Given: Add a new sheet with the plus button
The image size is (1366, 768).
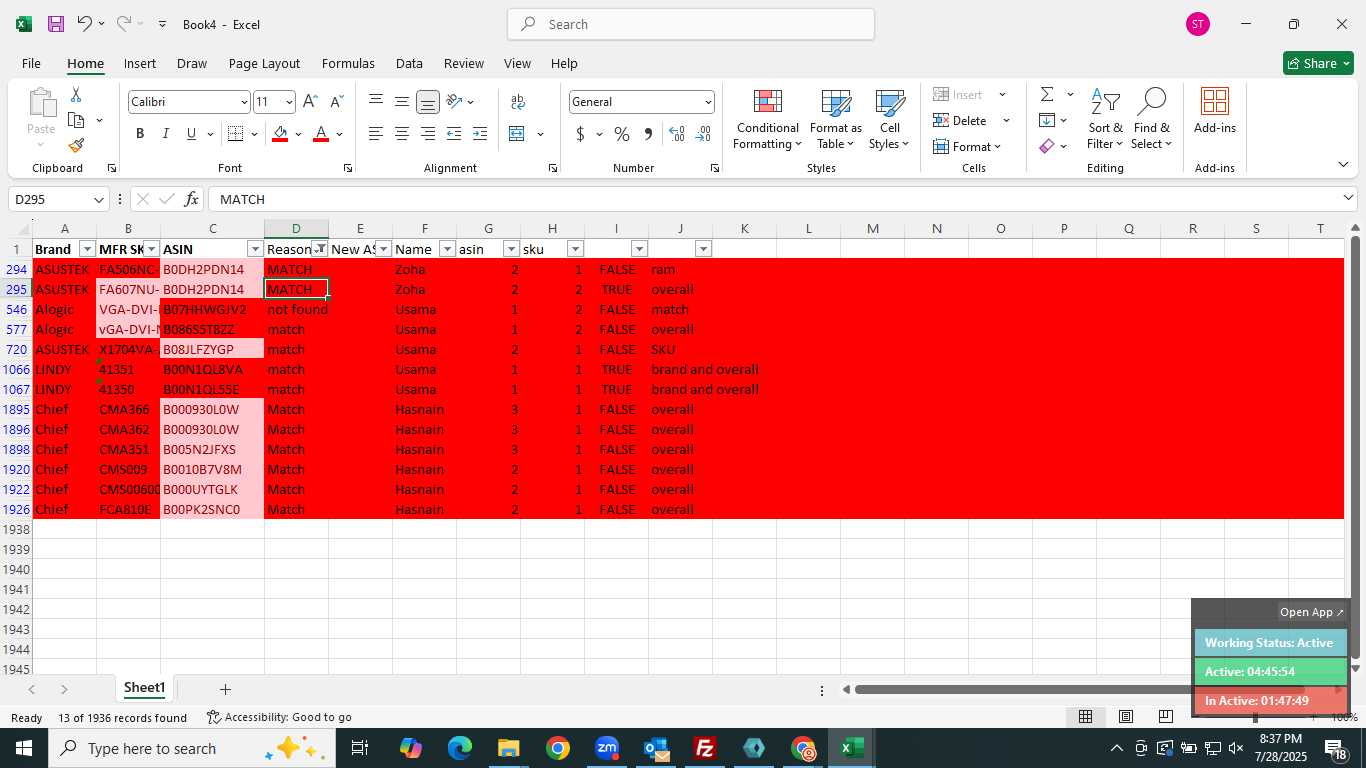Looking at the screenshot, I should tap(225, 689).
